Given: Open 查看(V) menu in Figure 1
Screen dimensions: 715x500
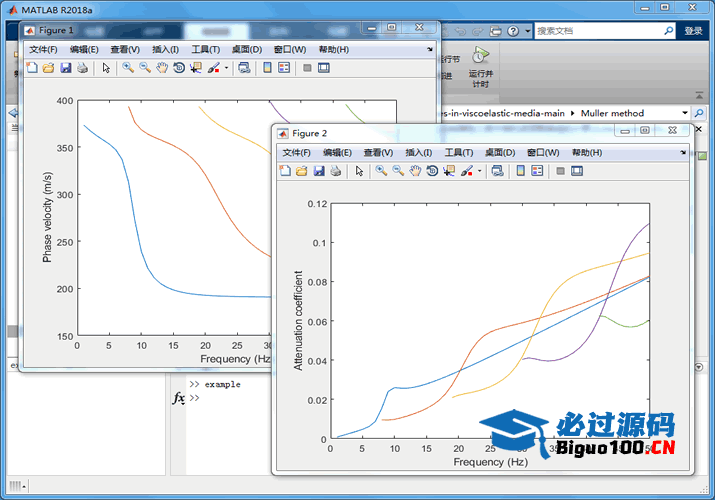Looking at the screenshot, I should point(125,50).
